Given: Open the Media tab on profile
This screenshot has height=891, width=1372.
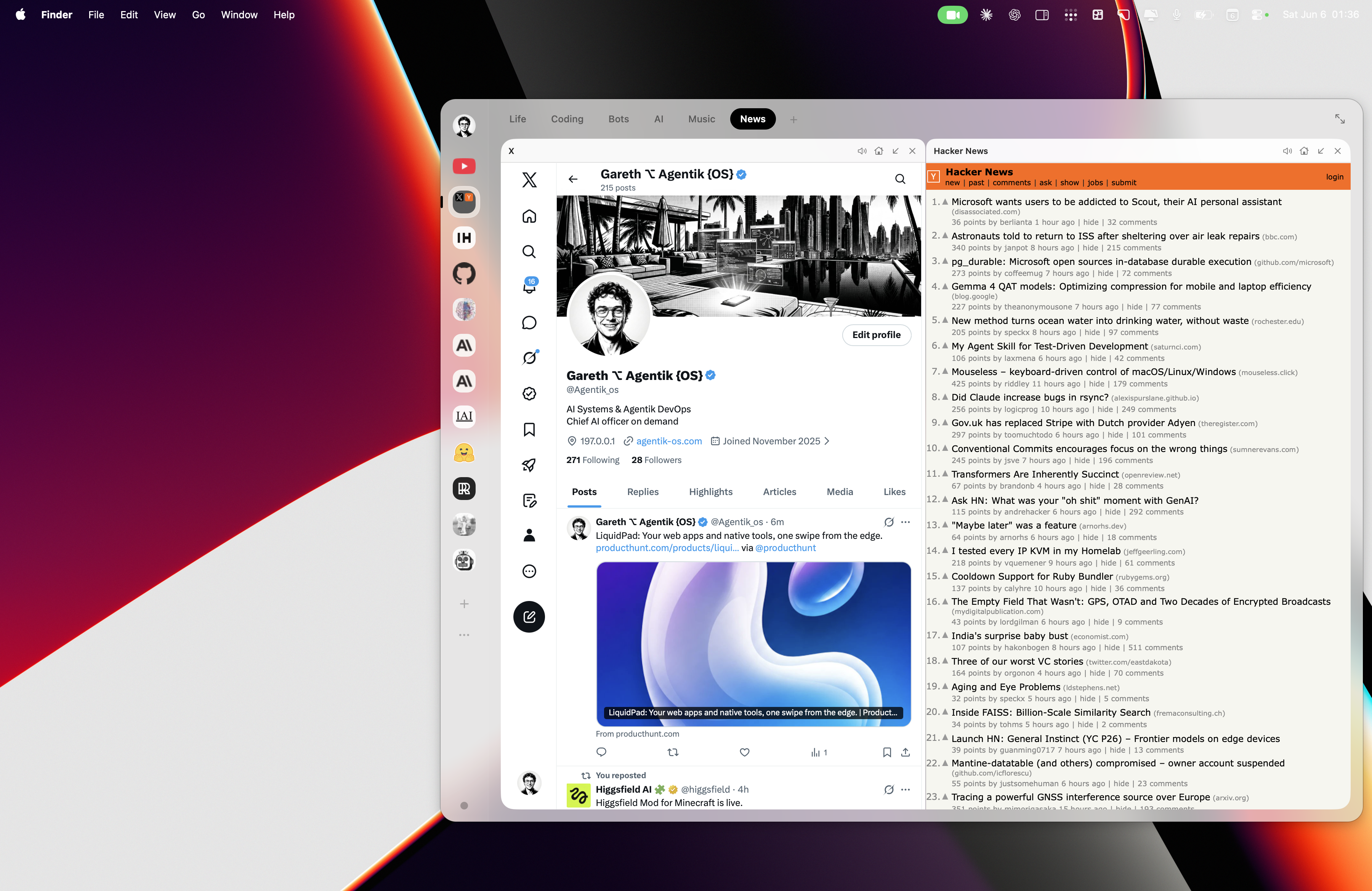Looking at the screenshot, I should point(840,492).
